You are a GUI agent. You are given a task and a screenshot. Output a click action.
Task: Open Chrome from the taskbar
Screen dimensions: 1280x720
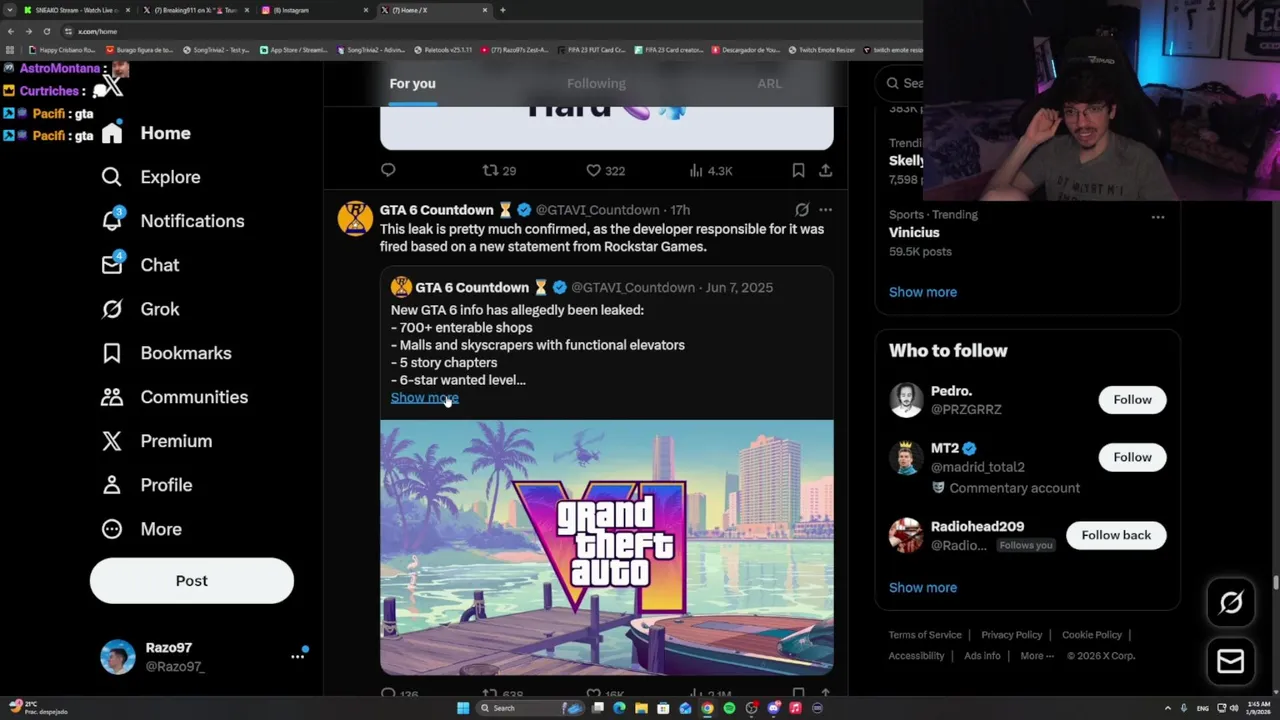click(x=707, y=708)
